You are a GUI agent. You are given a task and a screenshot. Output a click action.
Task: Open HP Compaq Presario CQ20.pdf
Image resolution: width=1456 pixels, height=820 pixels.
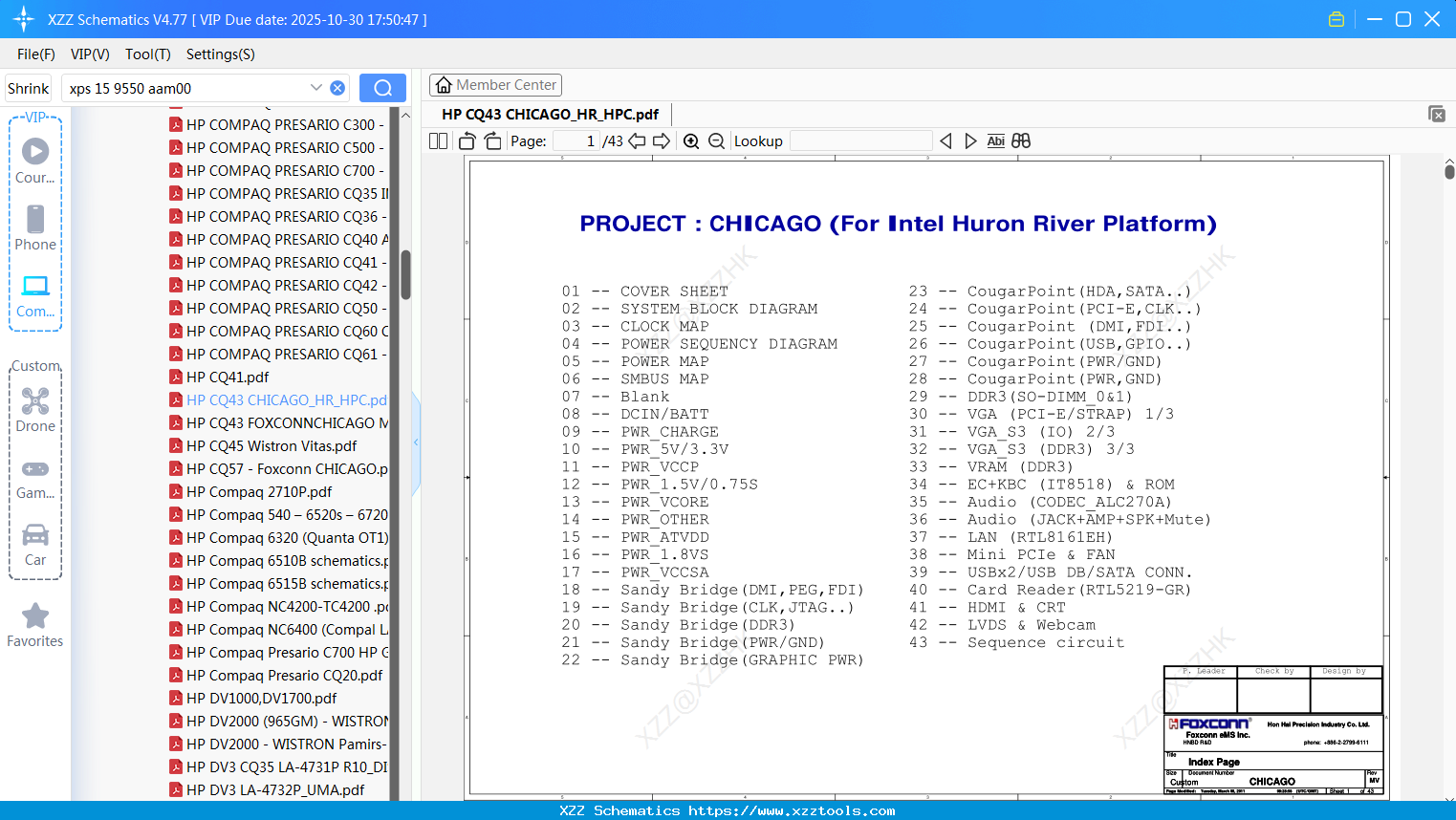click(x=275, y=675)
